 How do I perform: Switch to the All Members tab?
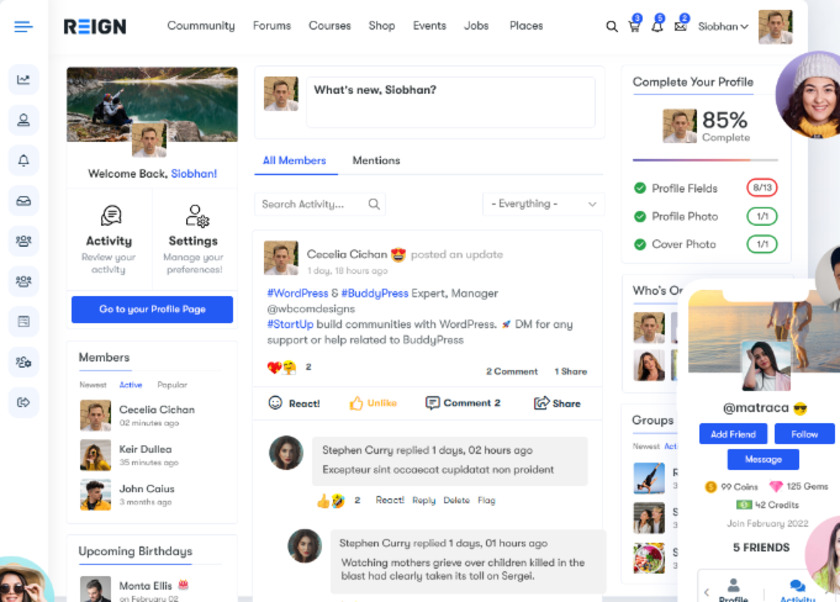tap(294, 161)
